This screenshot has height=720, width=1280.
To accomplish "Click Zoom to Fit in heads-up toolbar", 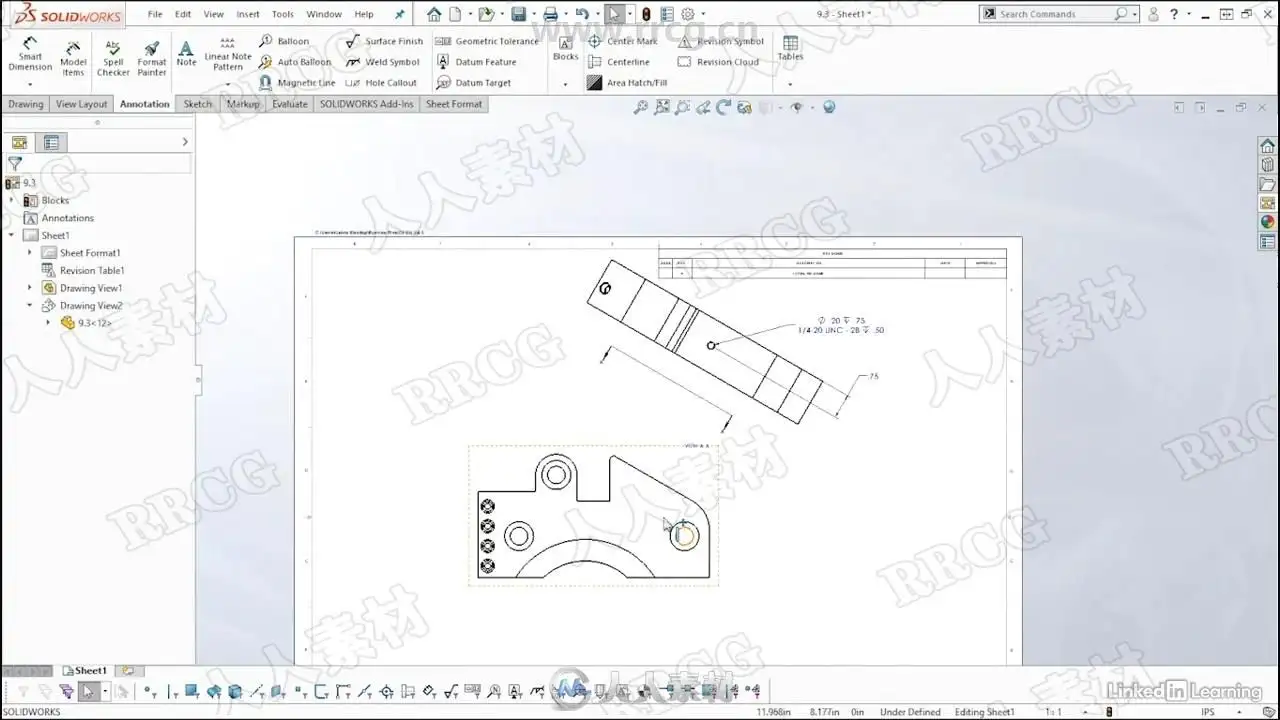I will point(641,107).
